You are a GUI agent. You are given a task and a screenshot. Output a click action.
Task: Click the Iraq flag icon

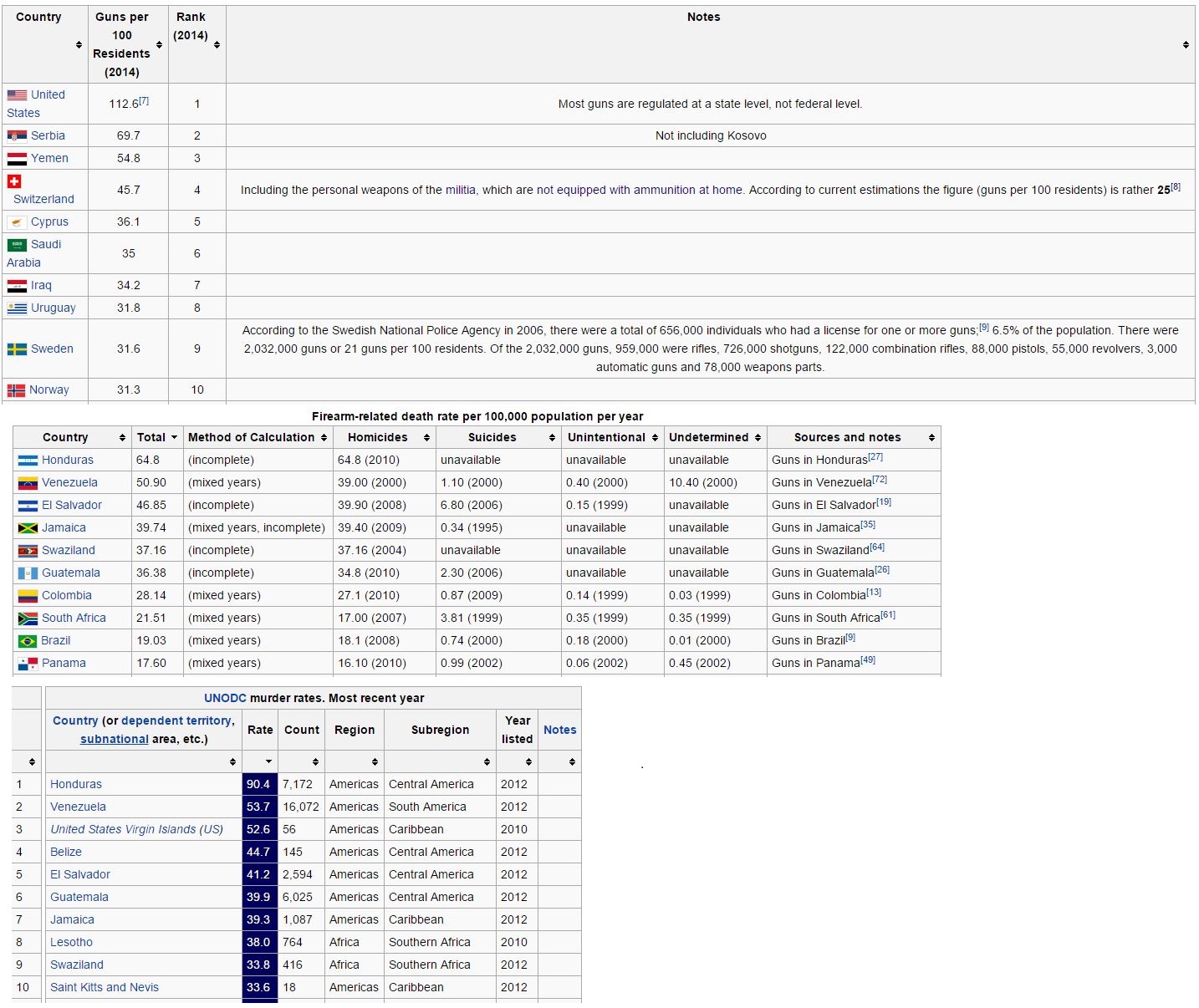(x=17, y=285)
